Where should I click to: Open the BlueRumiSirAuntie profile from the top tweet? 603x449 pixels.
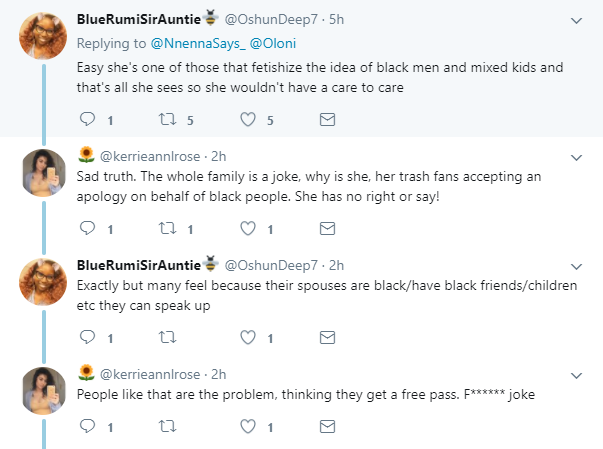(138, 19)
